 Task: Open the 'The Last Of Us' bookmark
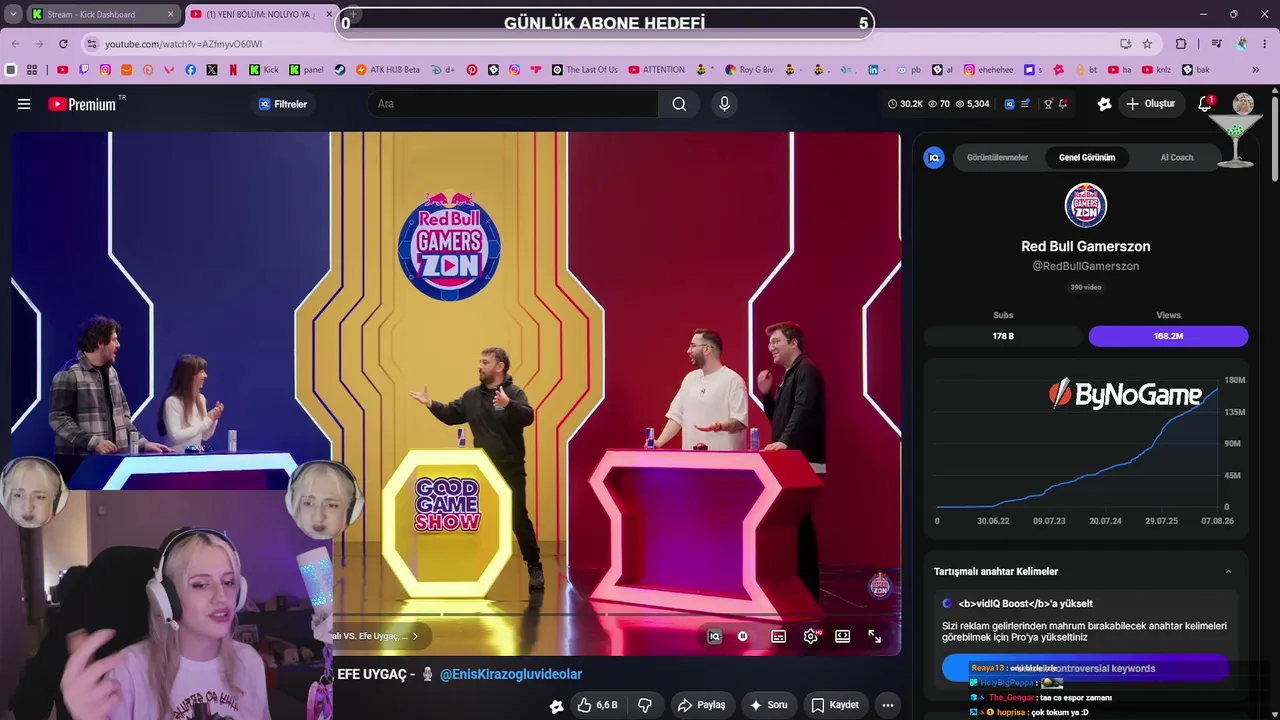(x=585, y=70)
